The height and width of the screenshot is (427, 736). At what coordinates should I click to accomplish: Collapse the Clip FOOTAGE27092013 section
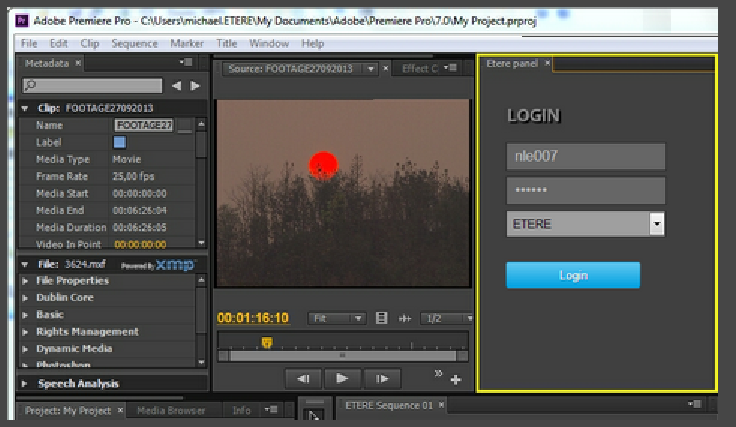(26, 108)
